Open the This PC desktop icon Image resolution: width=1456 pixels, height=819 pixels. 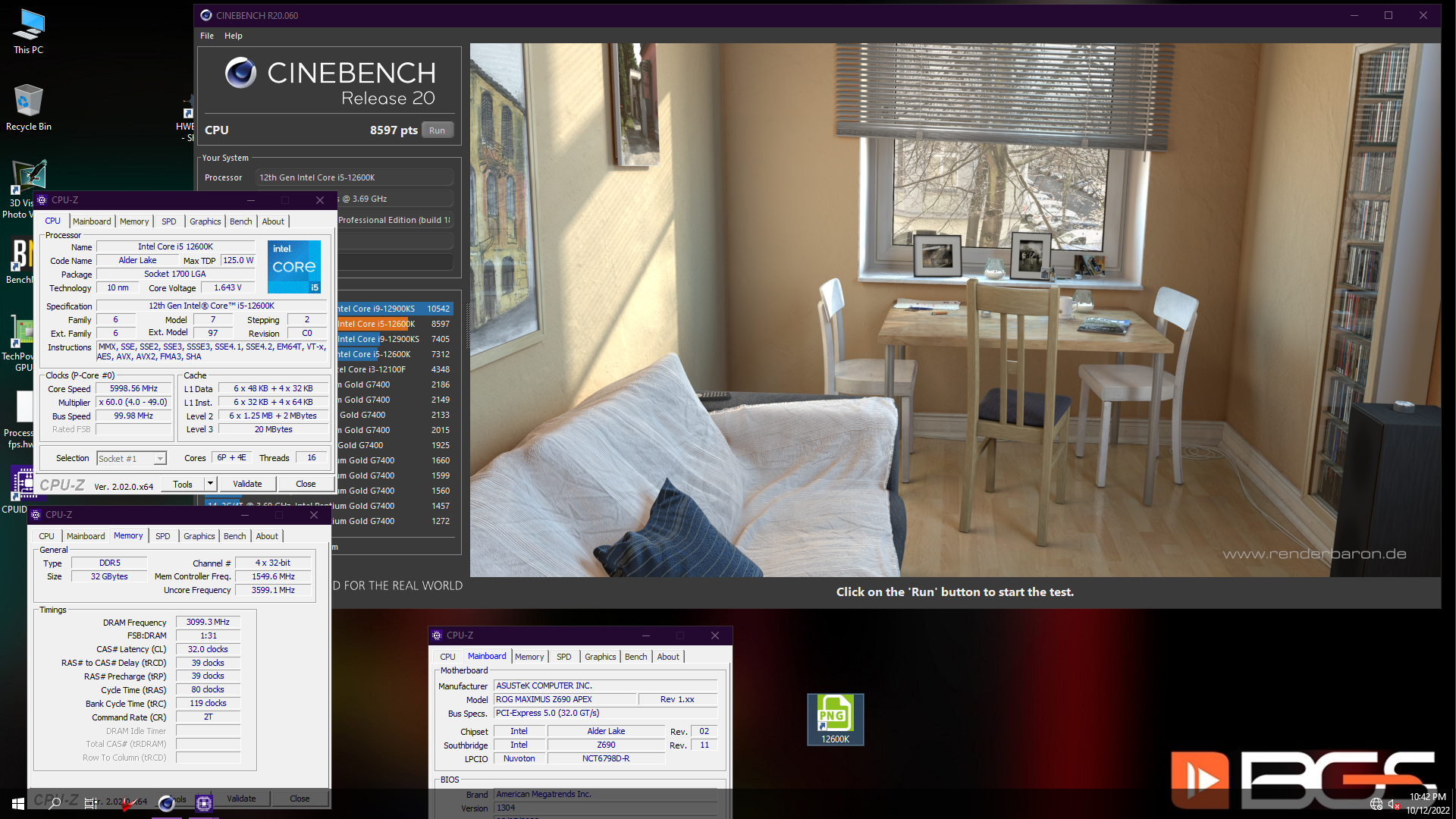pos(28,31)
